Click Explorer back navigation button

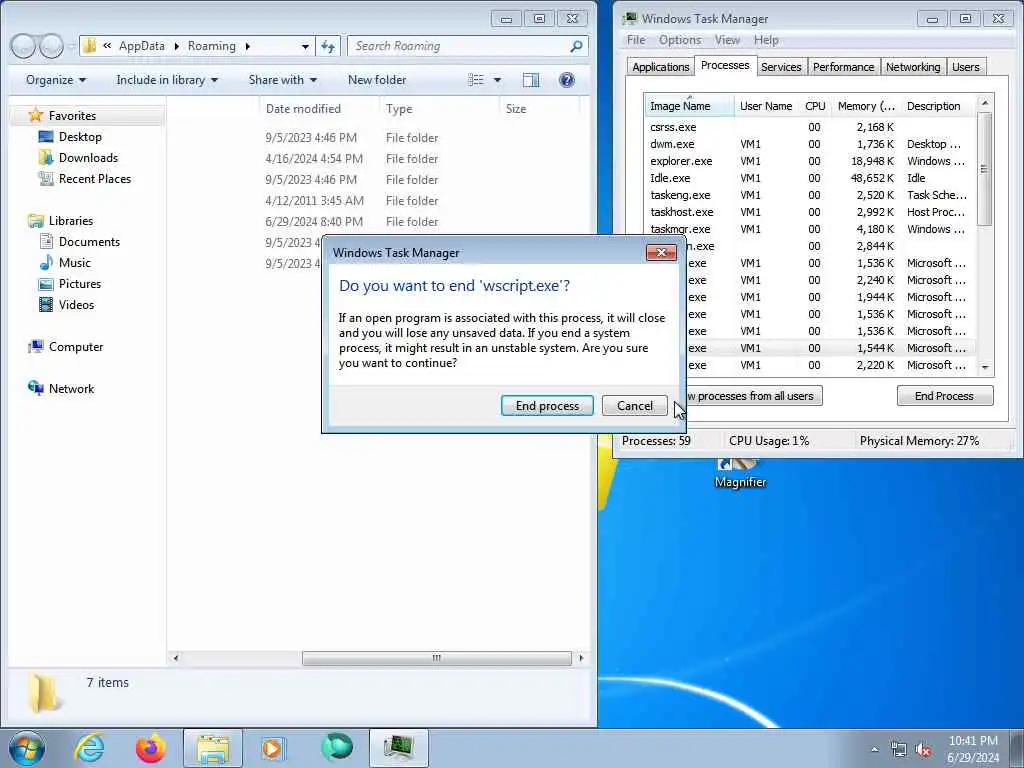(x=23, y=46)
